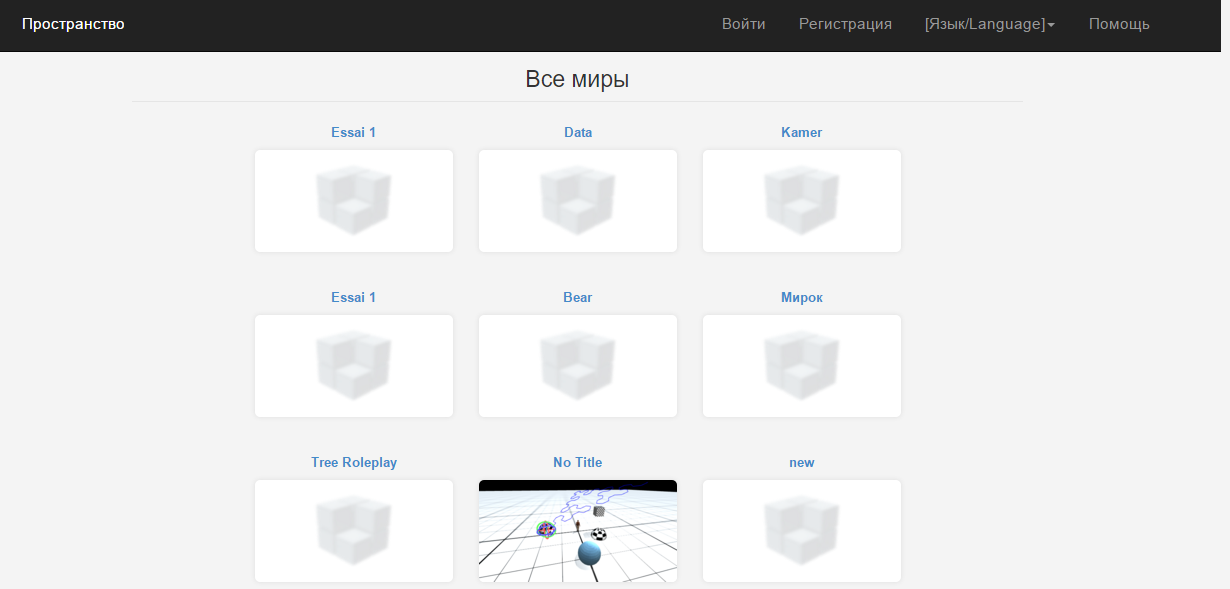Open the Регистрация sign-up page
This screenshot has width=1230, height=589.
pyautogui.click(x=845, y=24)
